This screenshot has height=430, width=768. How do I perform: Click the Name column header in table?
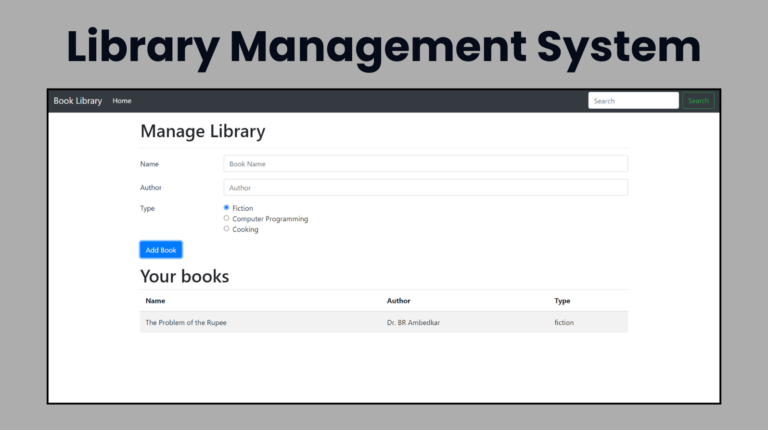point(155,300)
